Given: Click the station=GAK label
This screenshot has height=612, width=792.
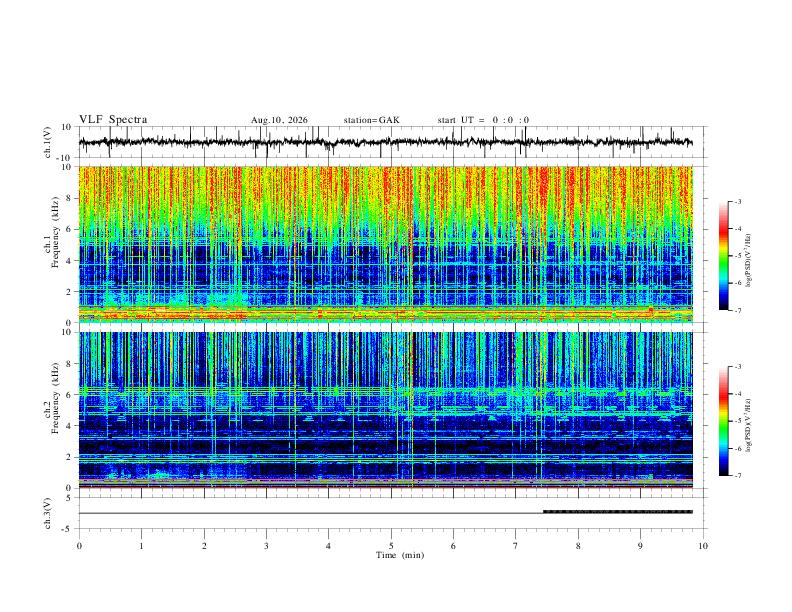Looking at the screenshot, I should click(x=371, y=120).
